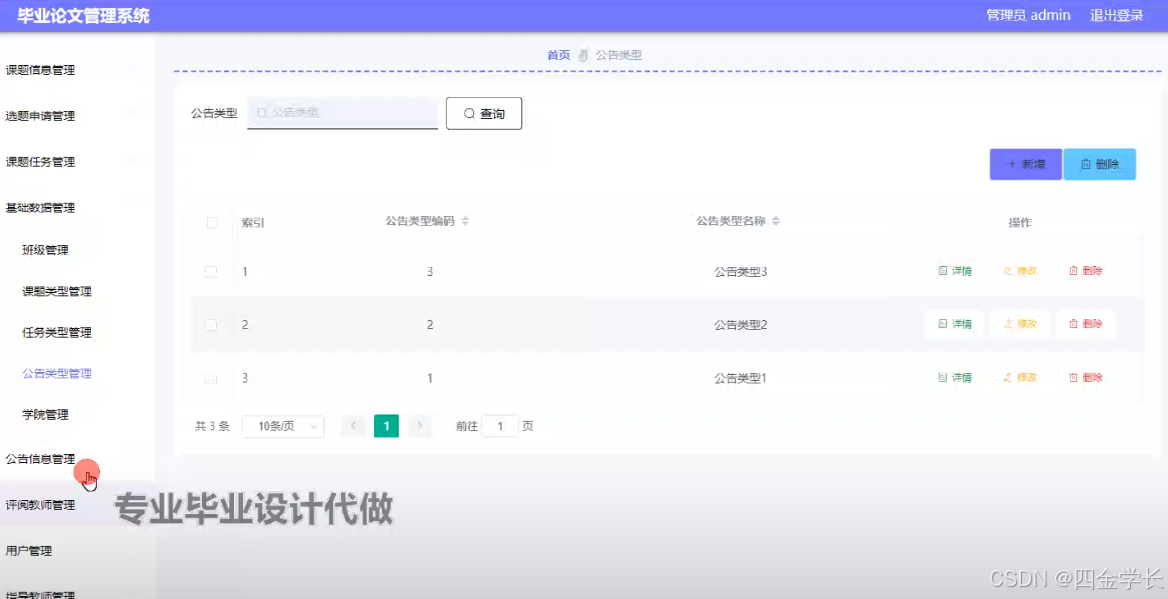Check the checkbox for 公告类型2 row
Viewport: 1168px width, 599px height.
212,324
